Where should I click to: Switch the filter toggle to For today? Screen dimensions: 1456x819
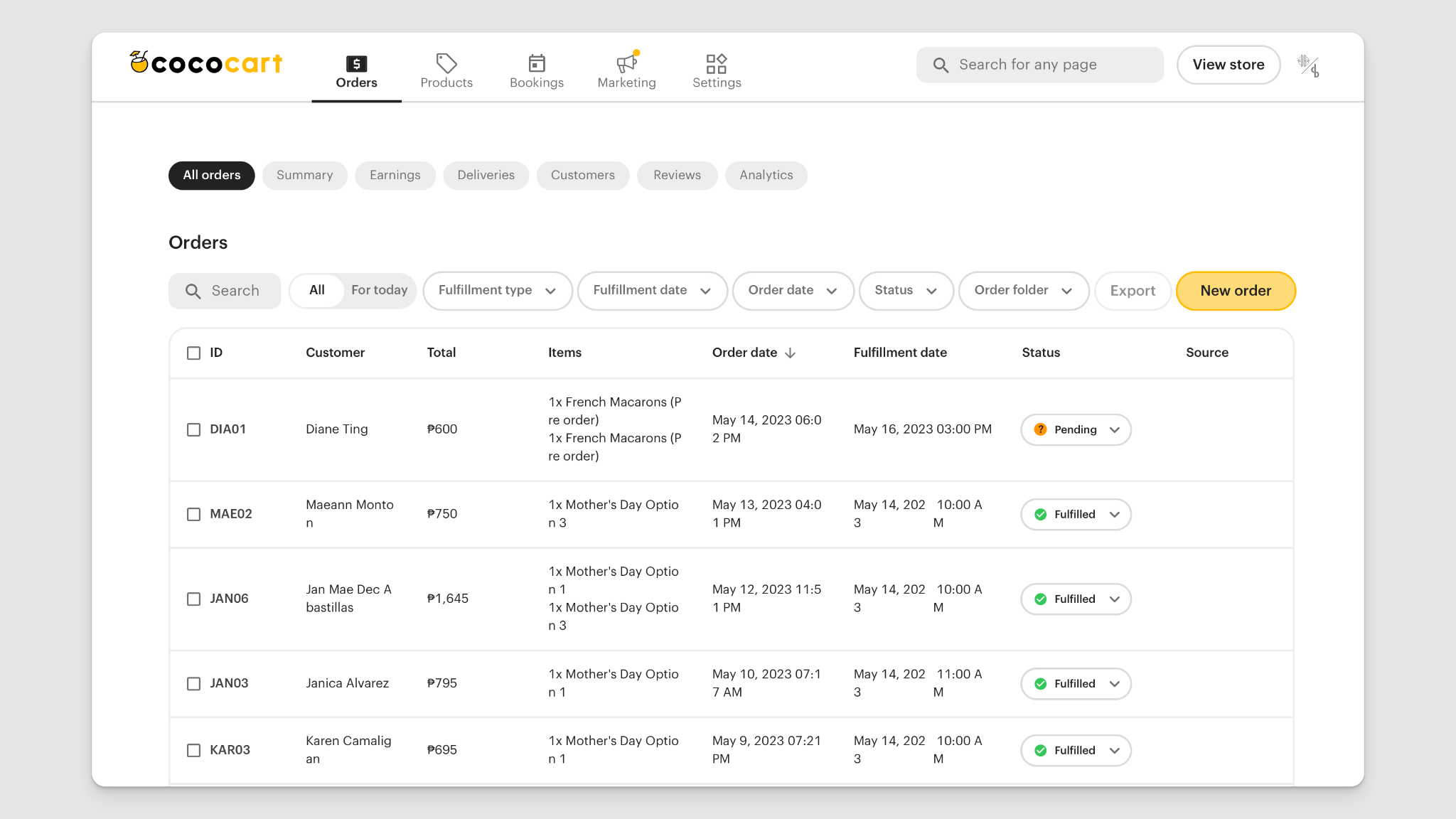[379, 290]
